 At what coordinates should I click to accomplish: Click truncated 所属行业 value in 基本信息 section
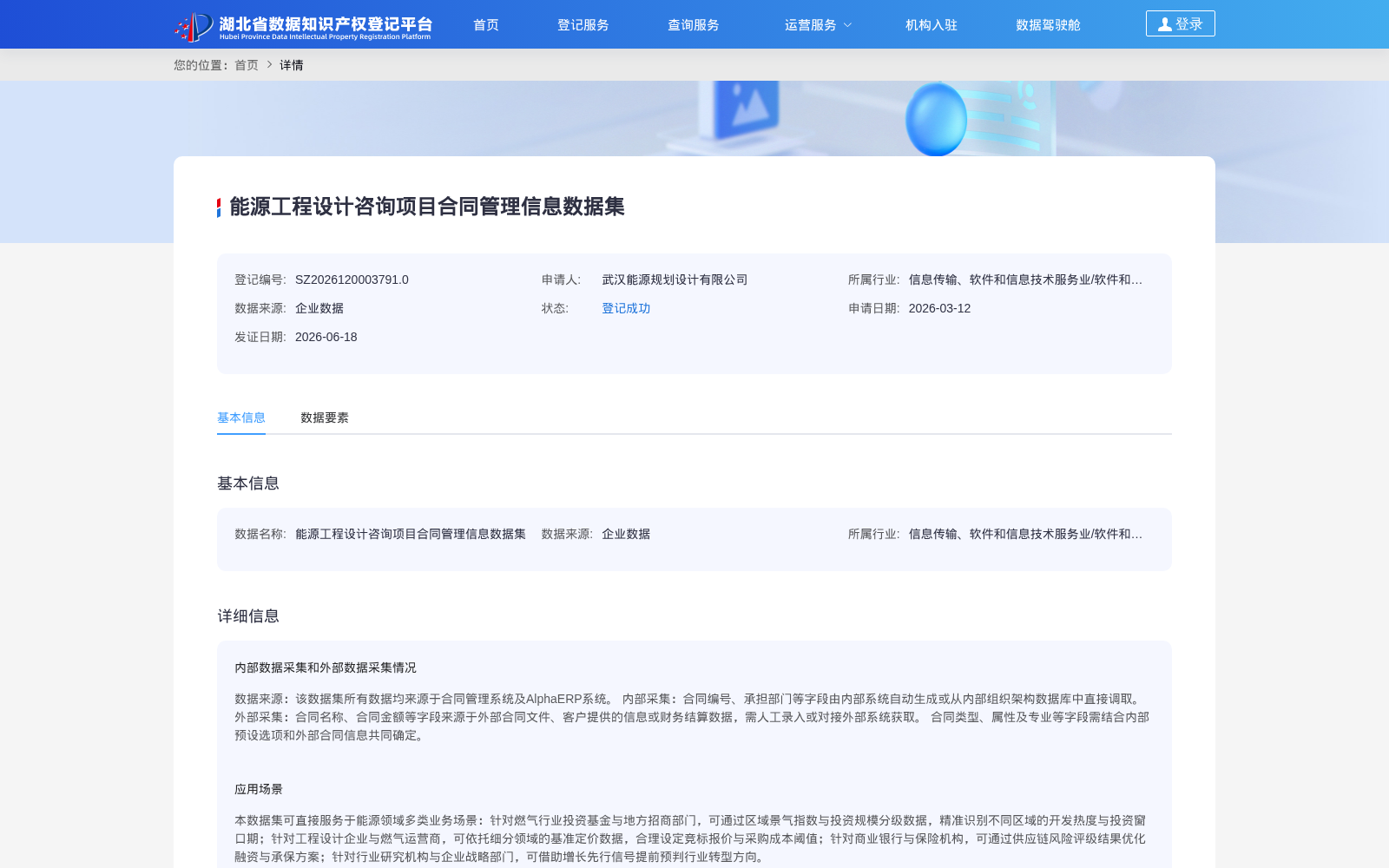(x=1025, y=534)
